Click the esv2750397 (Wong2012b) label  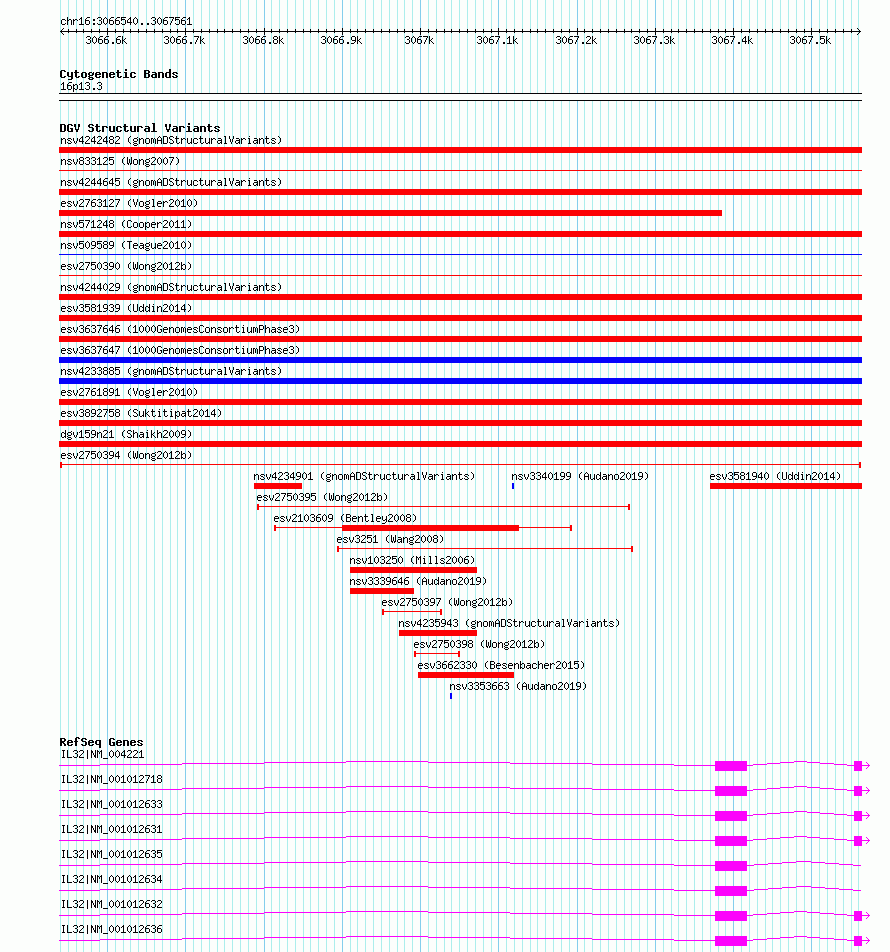pyautogui.click(x=447, y=602)
